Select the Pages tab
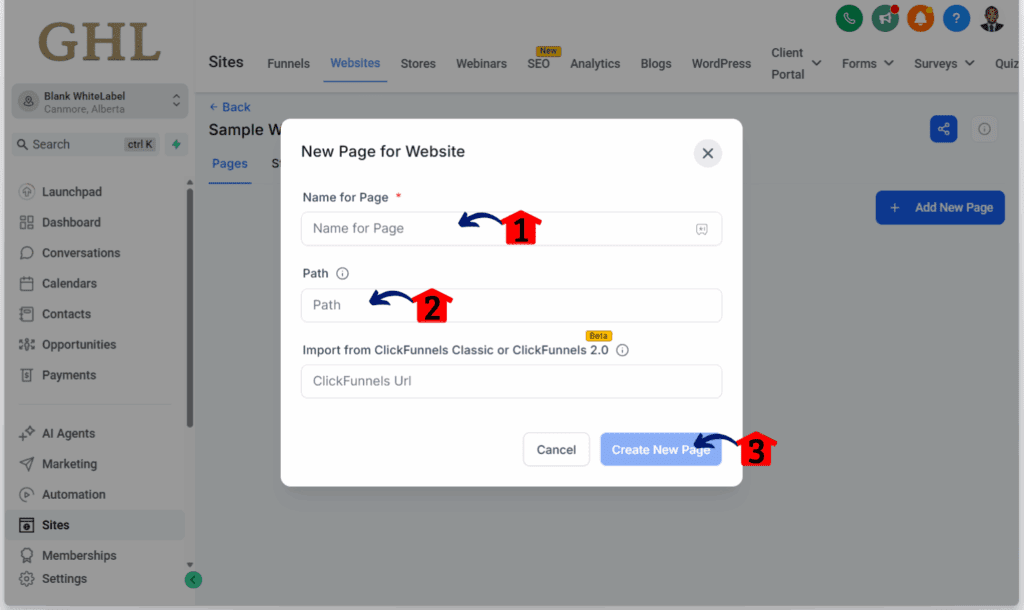 coord(230,164)
